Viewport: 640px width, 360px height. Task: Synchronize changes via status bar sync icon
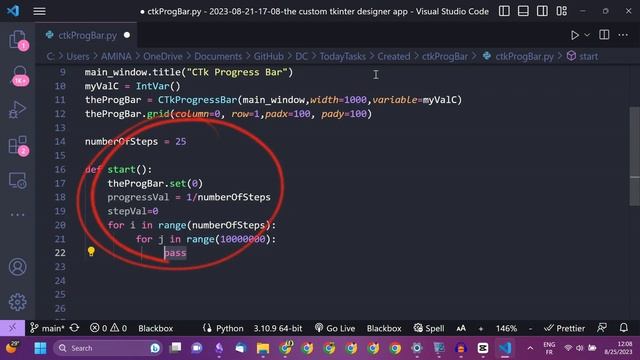point(74,328)
